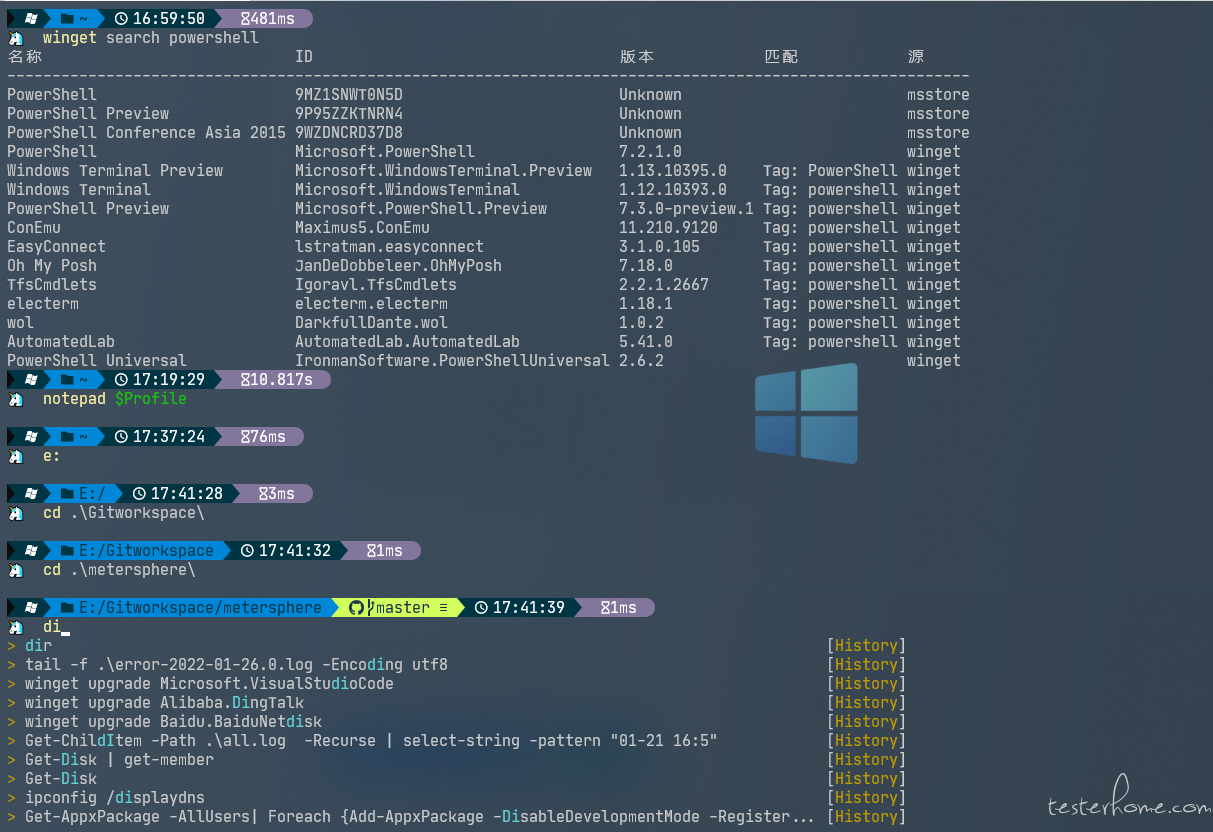This screenshot has width=1213, height=832.
Task: Select 'winget upgrade Microsoft.VisualStudioCode' suggestion
Action: click(x=209, y=684)
